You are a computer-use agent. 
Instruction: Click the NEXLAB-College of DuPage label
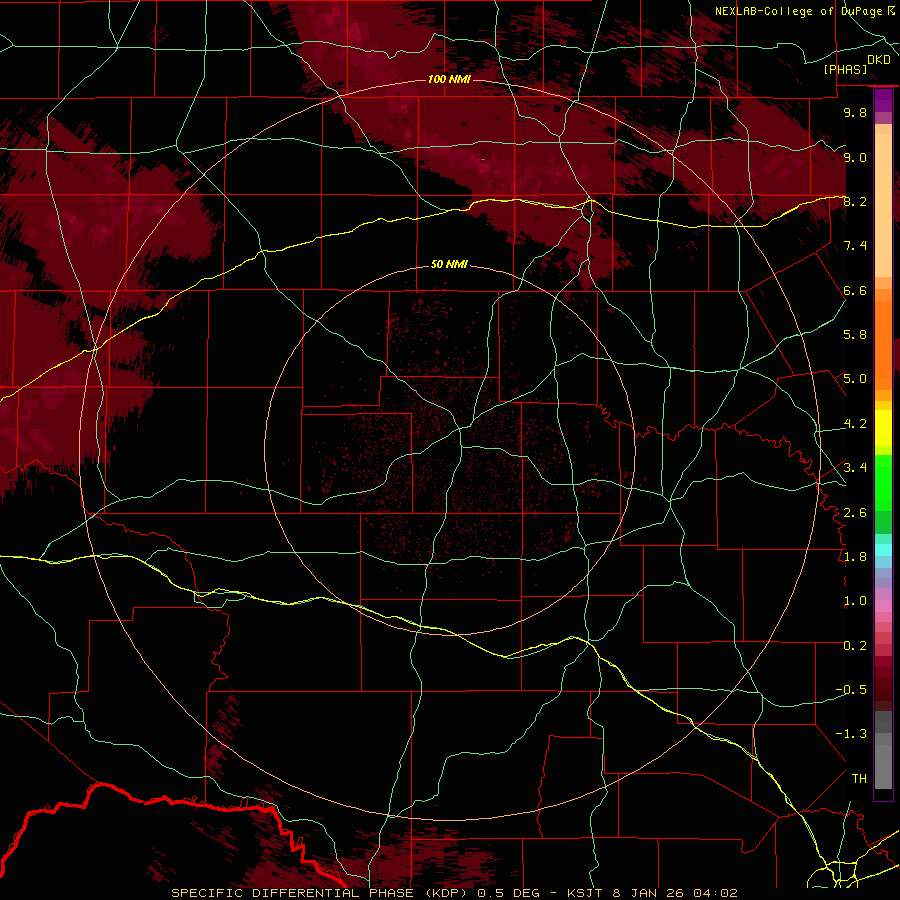tap(801, 11)
